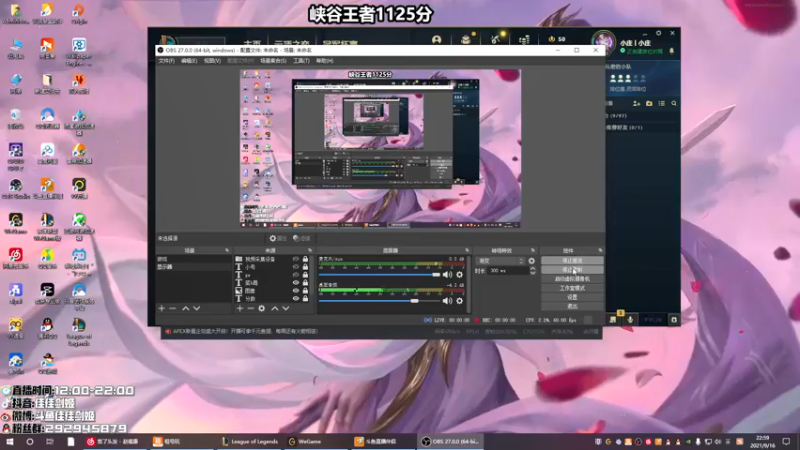Viewport: 800px width, 450px height.
Task: Click the transition duration 300 ms field
Action: click(508, 271)
